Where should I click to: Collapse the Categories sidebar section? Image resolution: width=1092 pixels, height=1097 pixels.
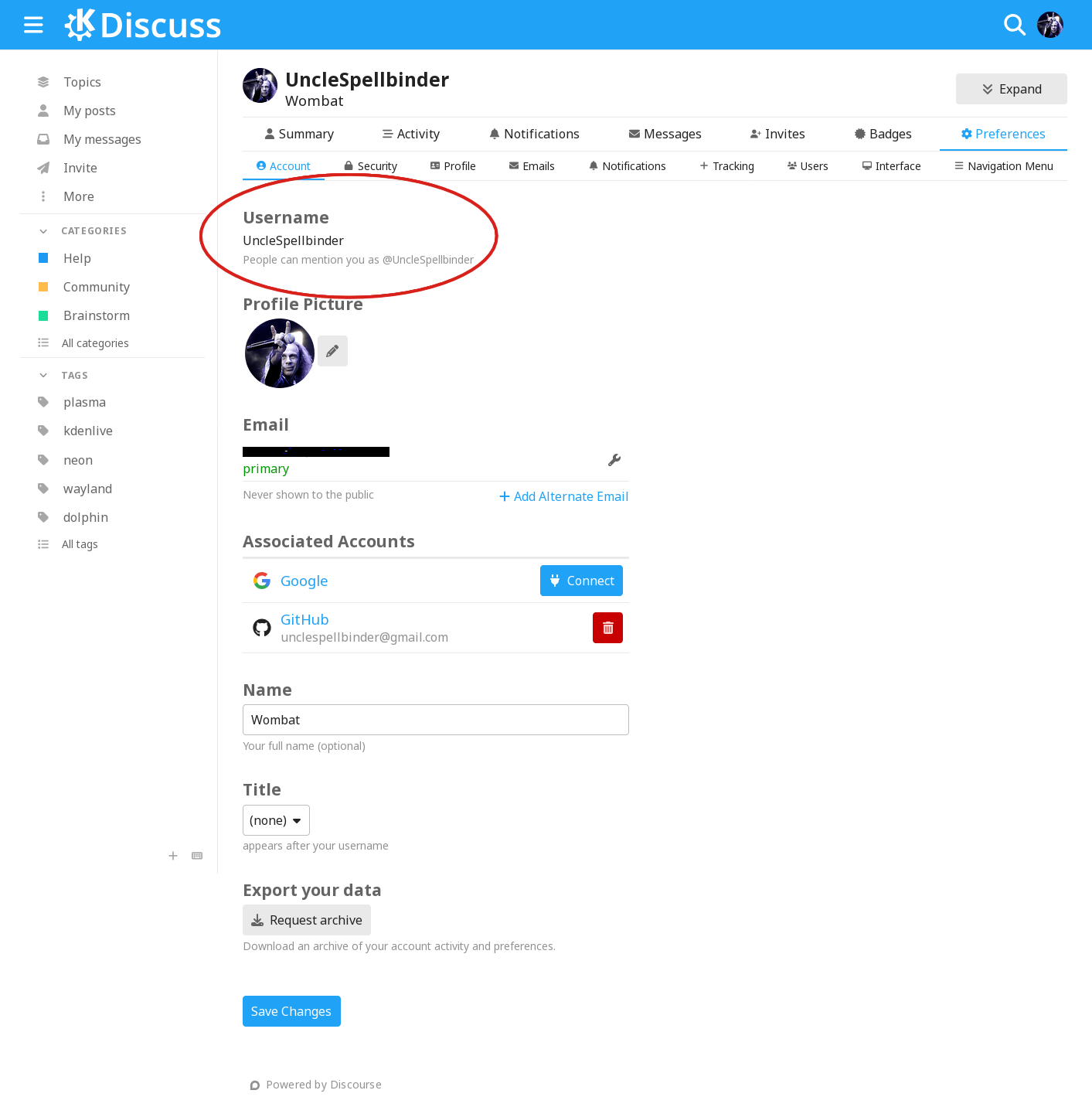pos(44,231)
